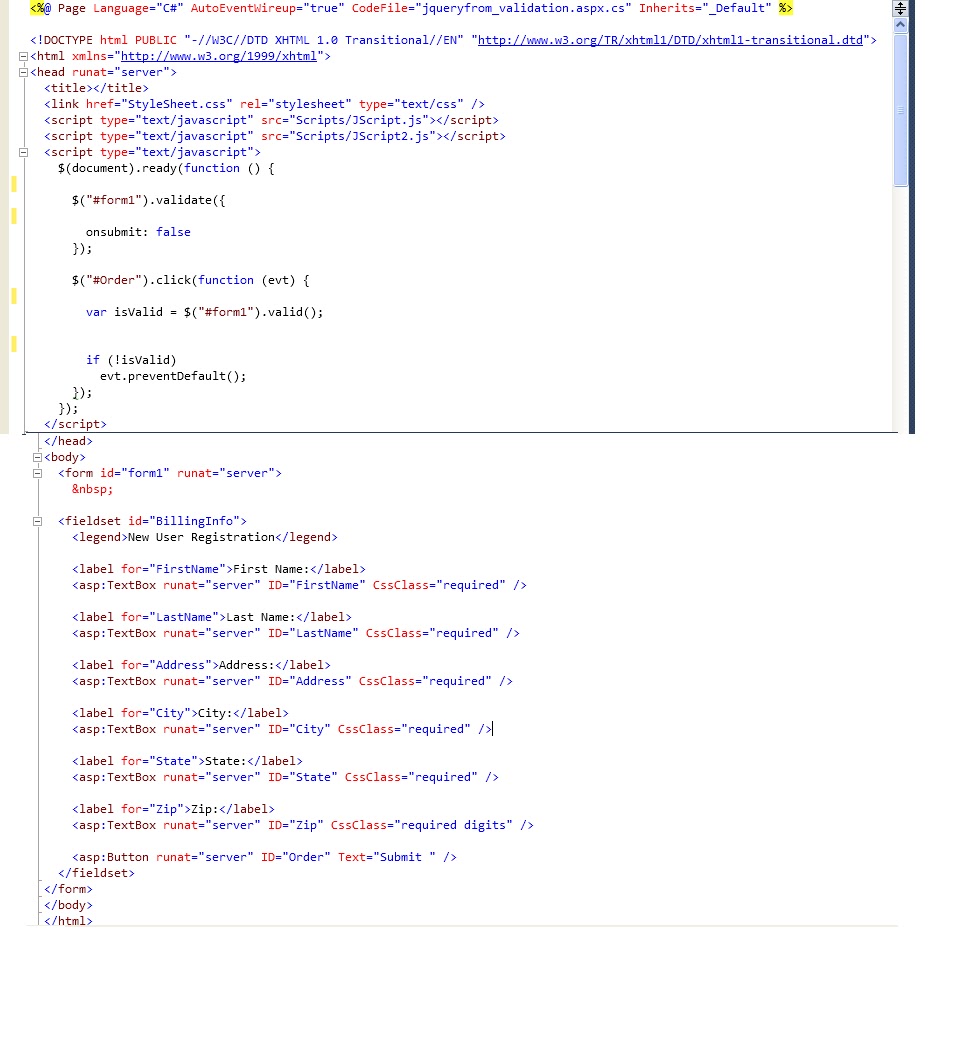Click the New User Registration legend text
The image size is (970, 1045).
201,537
